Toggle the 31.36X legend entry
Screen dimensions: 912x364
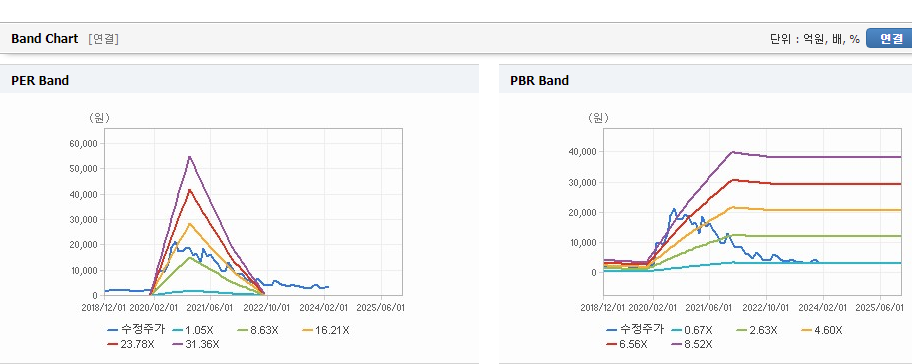[196, 344]
